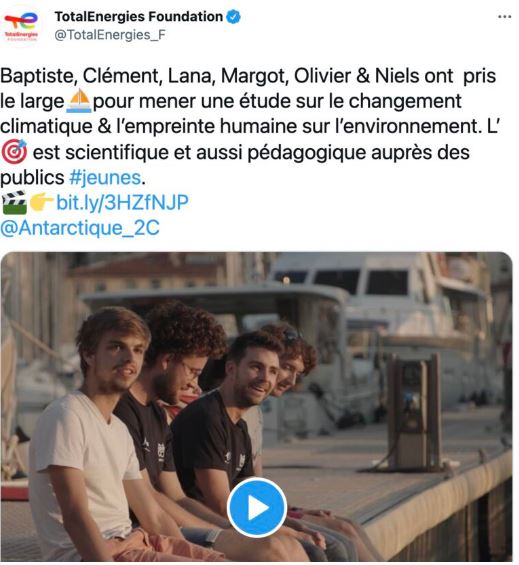Follow the bit.ly/3HZfNJP link

pyautogui.click(x=122, y=202)
